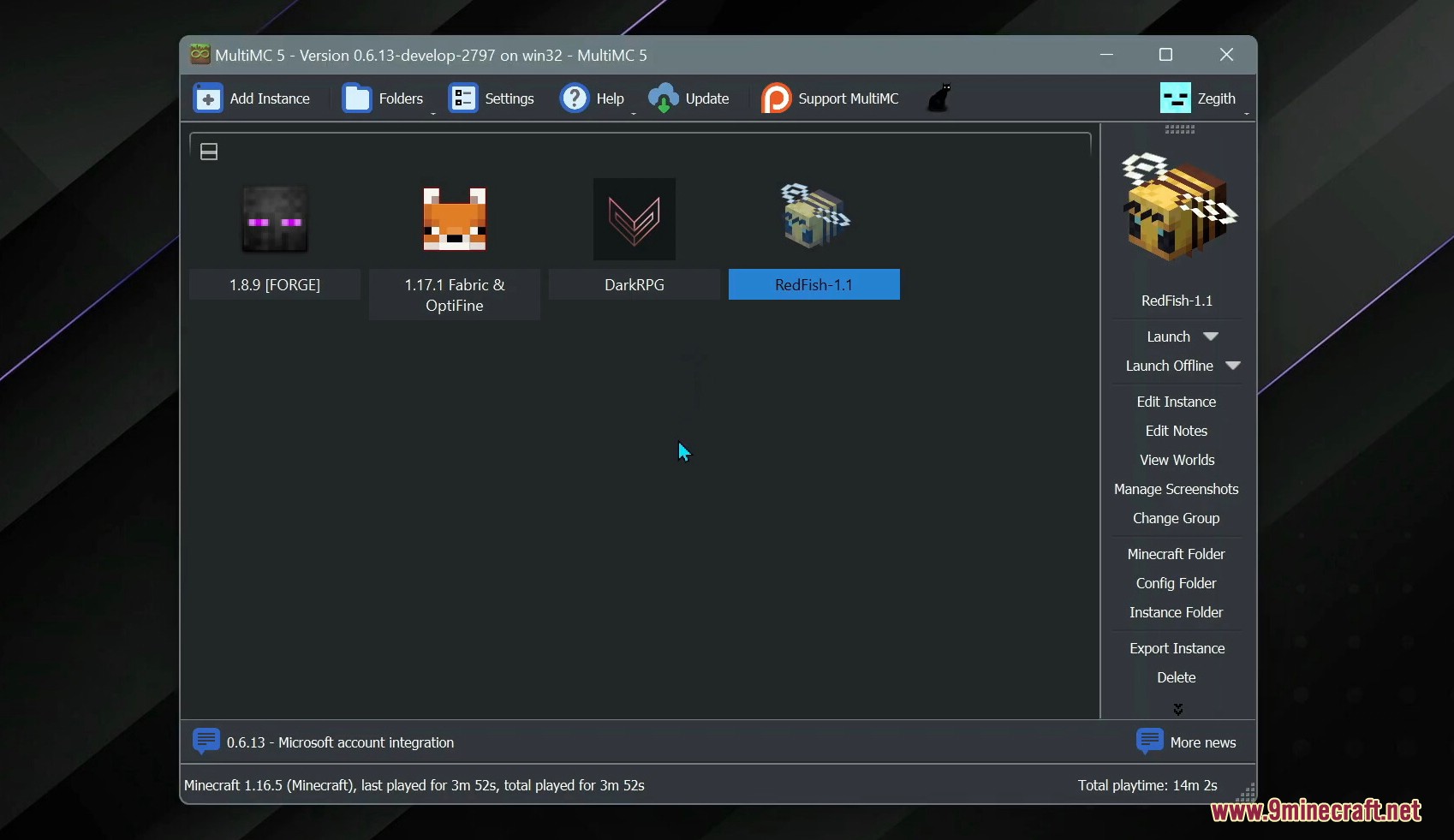Click the Settings toolbar label
The width and height of the screenshot is (1454, 840).
click(x=509, y=98)
